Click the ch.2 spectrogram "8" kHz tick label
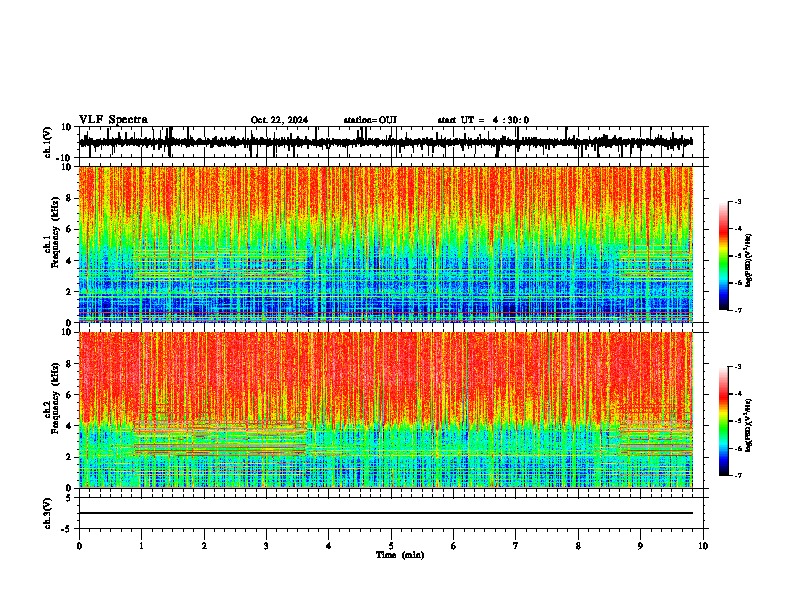 69,364
